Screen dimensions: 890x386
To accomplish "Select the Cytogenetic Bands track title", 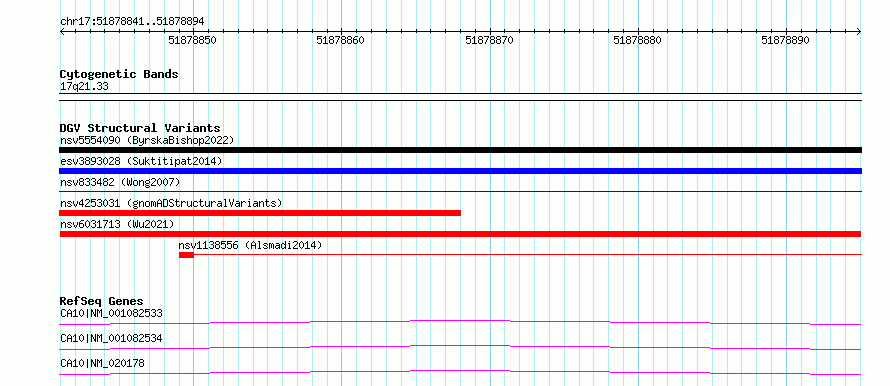I will [x=119, y=74].
